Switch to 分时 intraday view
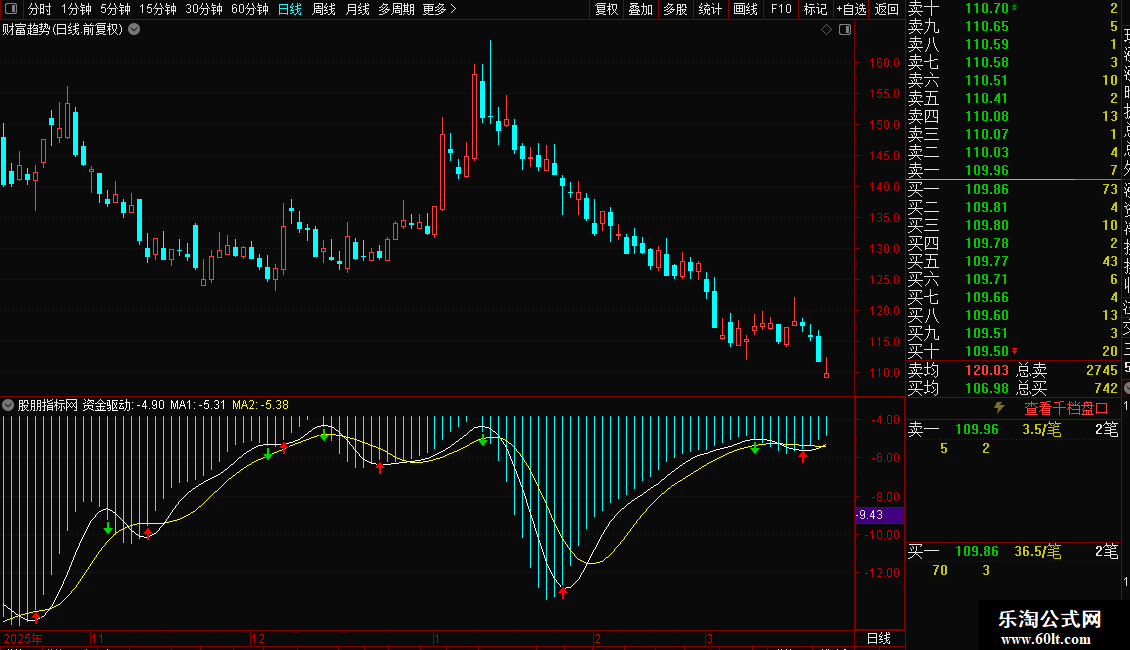 click(39, 9)
